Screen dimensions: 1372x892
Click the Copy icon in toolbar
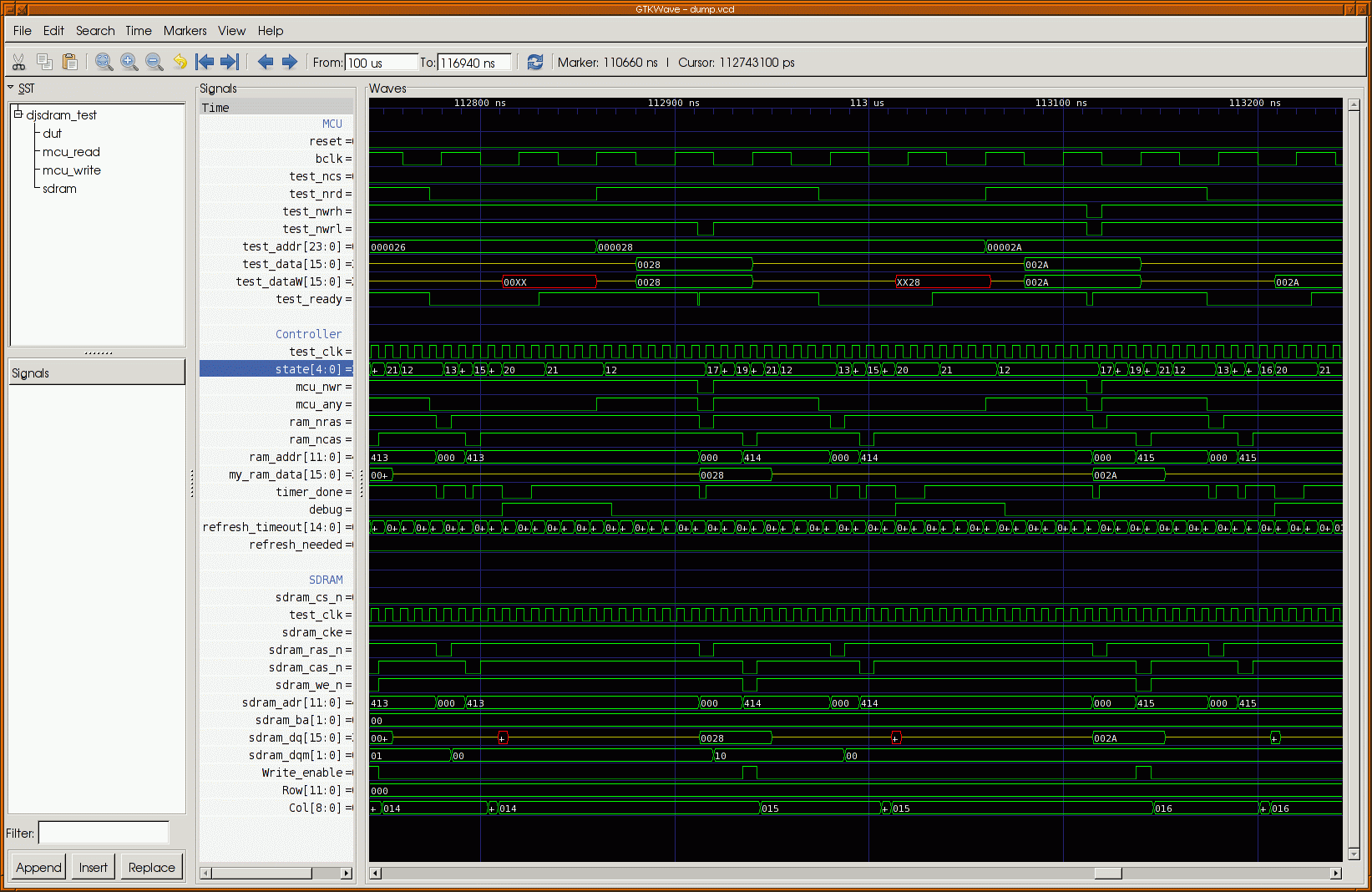click(45, 62)
